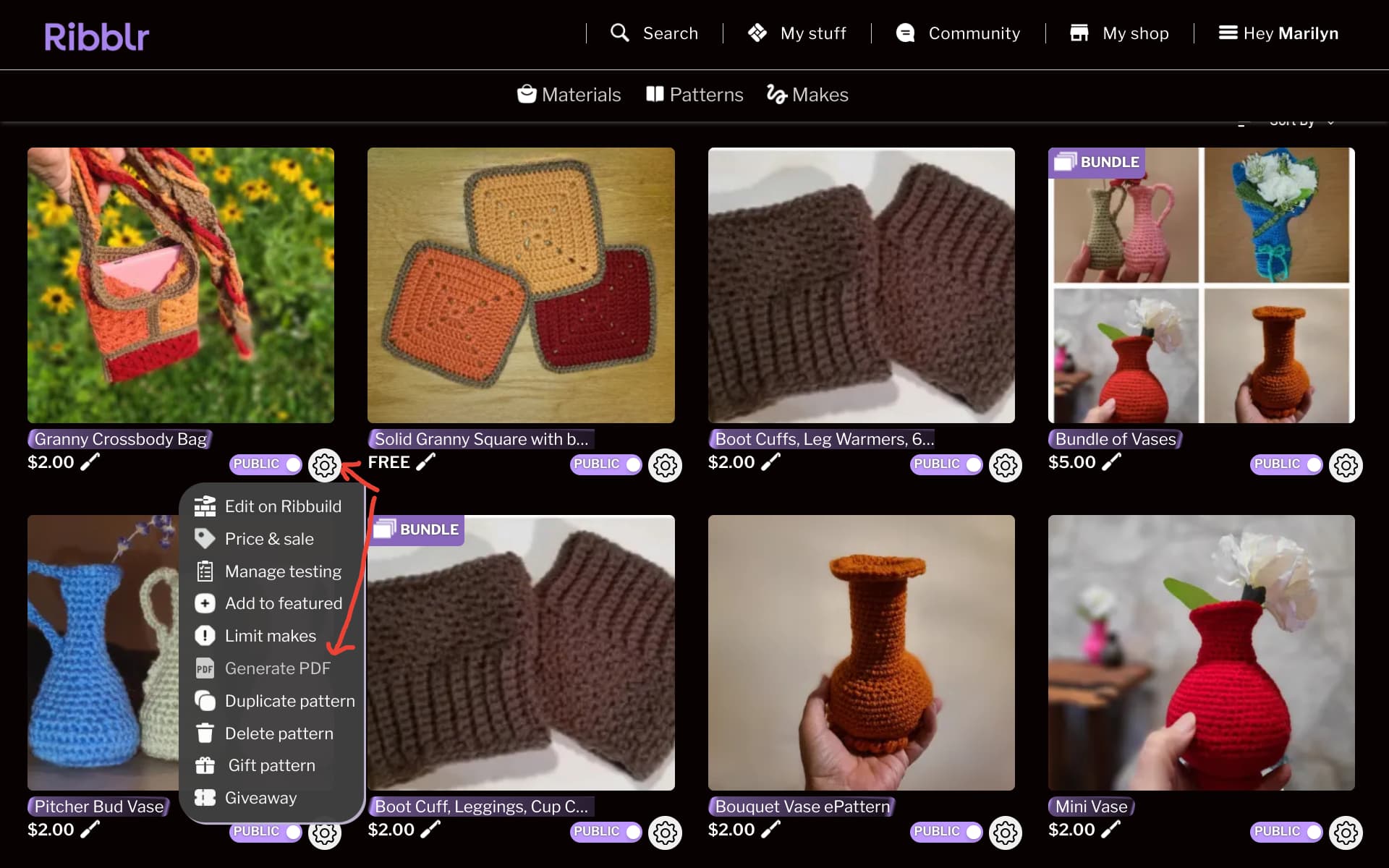Image resolution: width=1389 pixels, height=868 pixels.
Task: Open Bundle of Vases title link
Action: [x=1116, y=439]
